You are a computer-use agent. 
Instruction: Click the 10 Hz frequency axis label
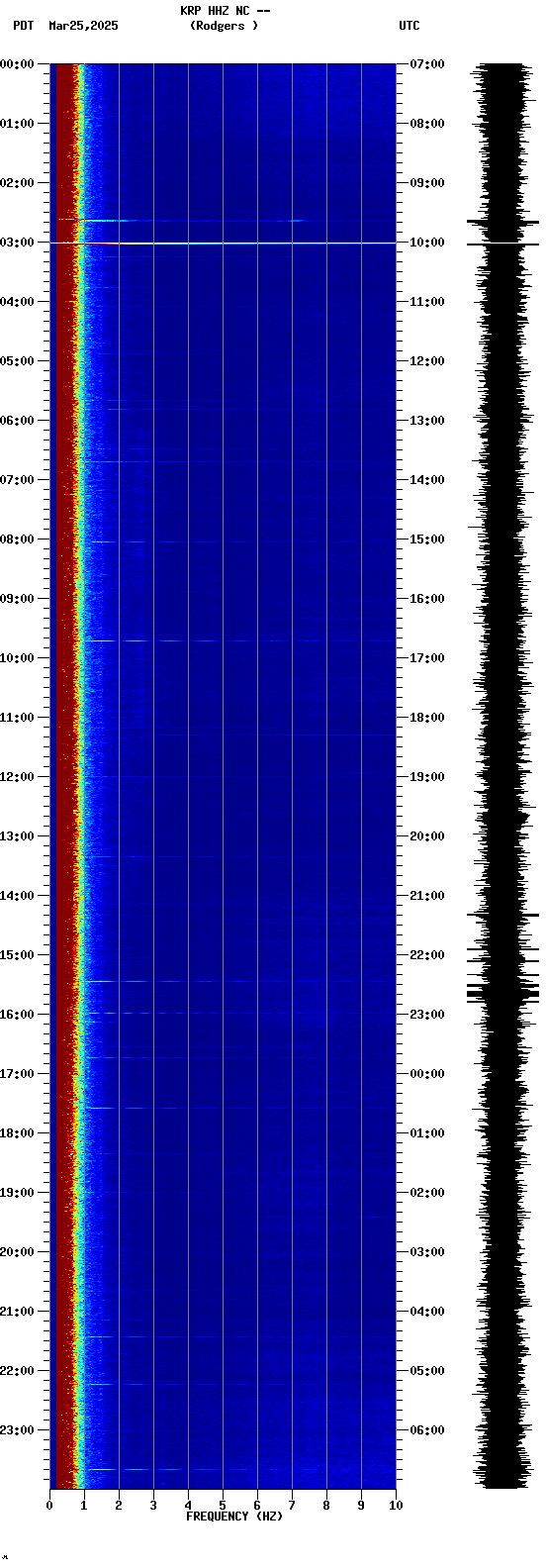(x=396, y=1506)
